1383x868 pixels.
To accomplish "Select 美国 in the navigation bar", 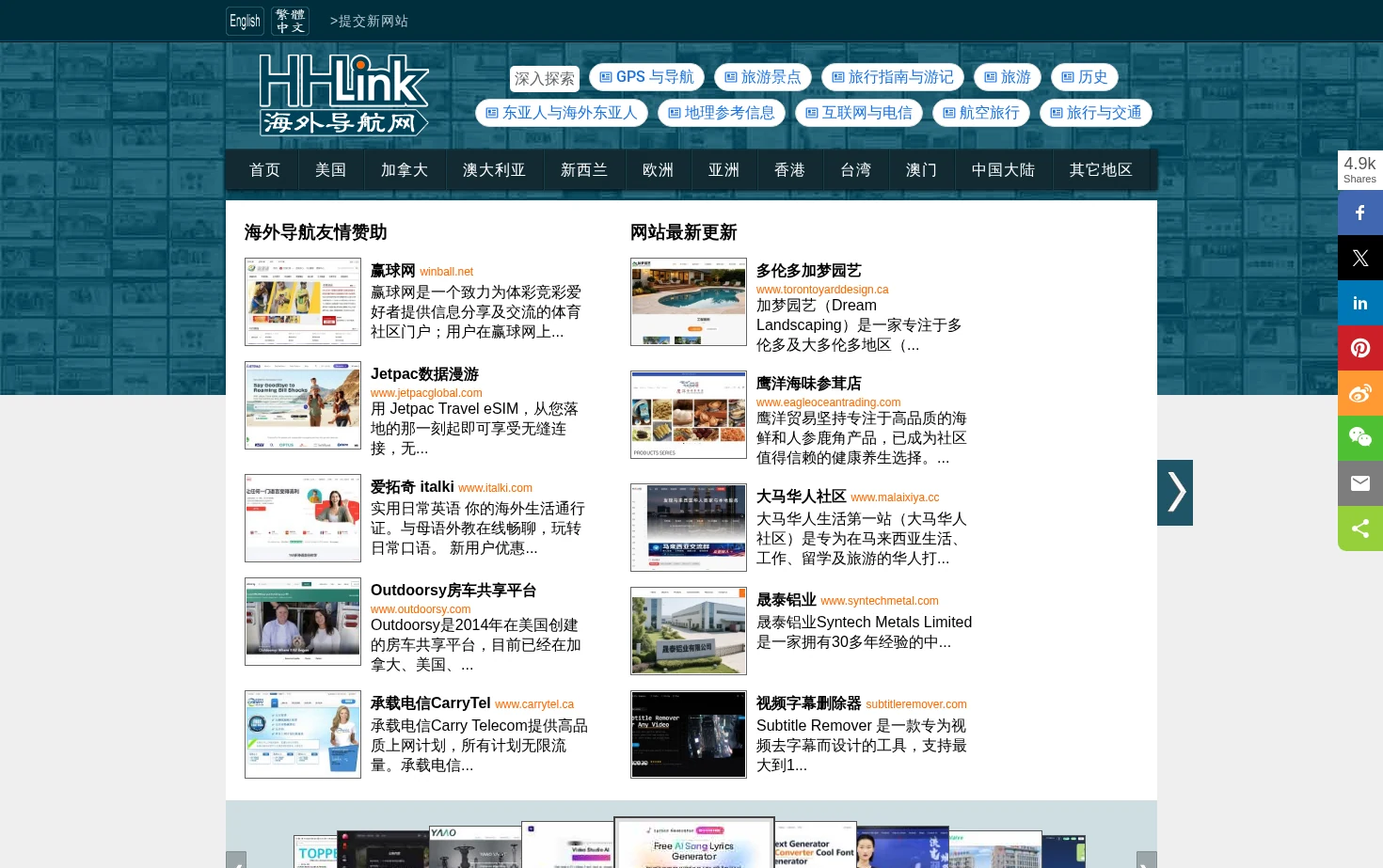I will point(330,170).
